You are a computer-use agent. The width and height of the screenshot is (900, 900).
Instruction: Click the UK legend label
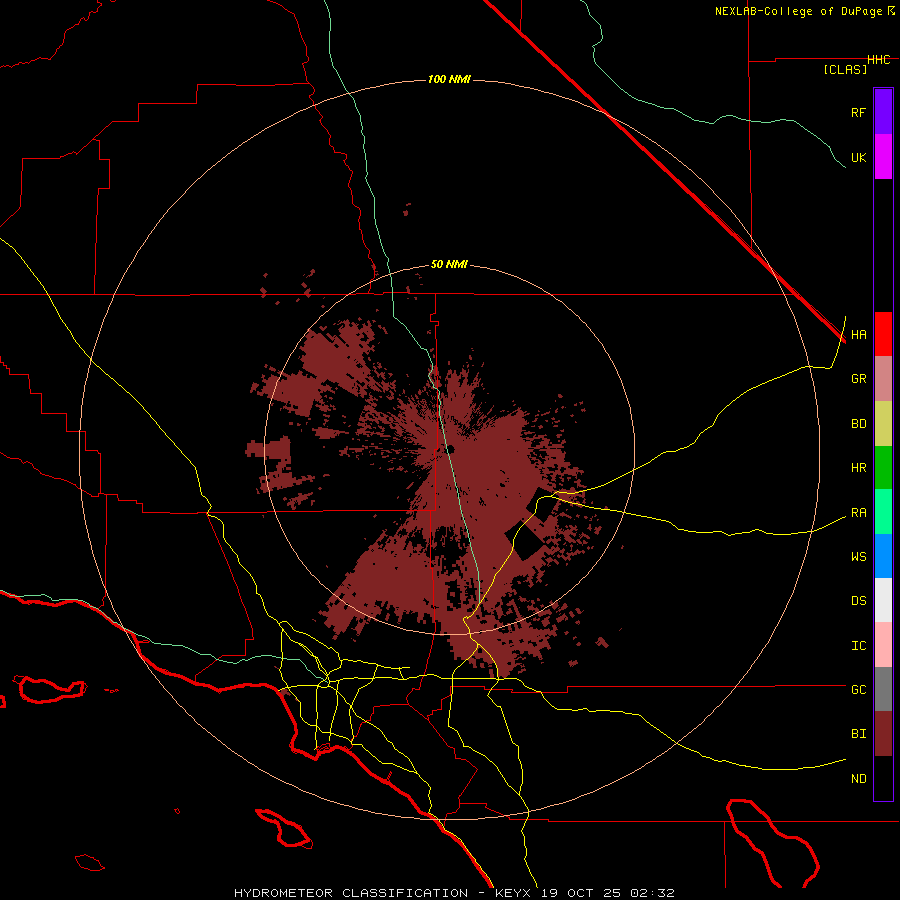[x=858, y=157]
